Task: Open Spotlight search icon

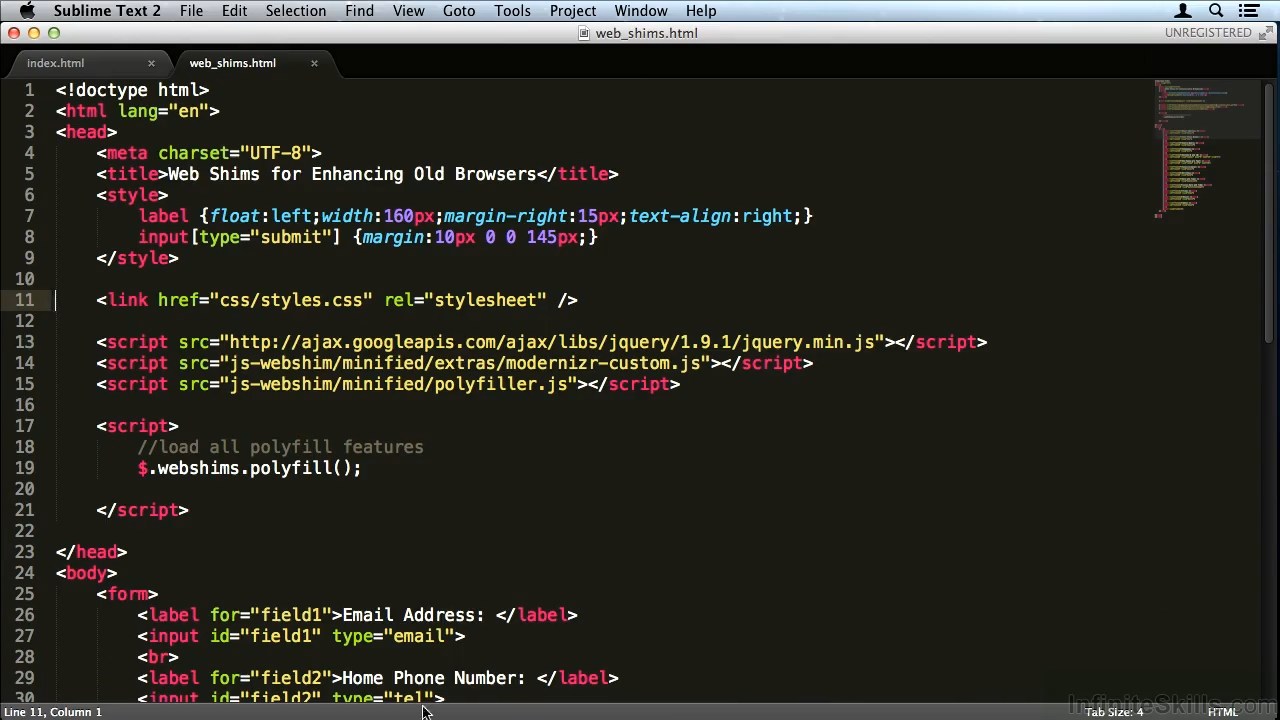Action: click(1216, 11)
